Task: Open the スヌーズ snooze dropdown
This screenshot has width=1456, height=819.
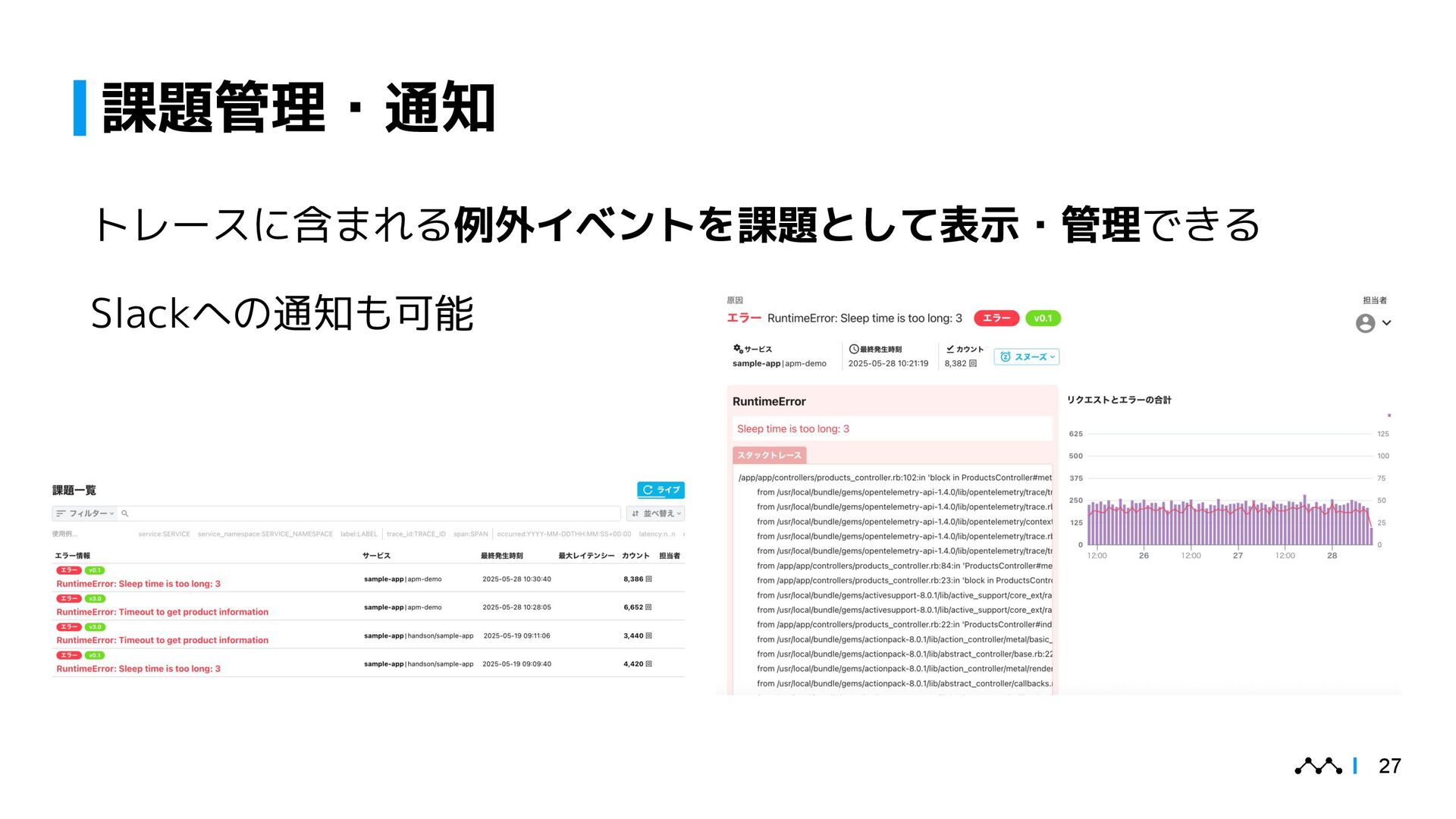Action: (1026, 356)
